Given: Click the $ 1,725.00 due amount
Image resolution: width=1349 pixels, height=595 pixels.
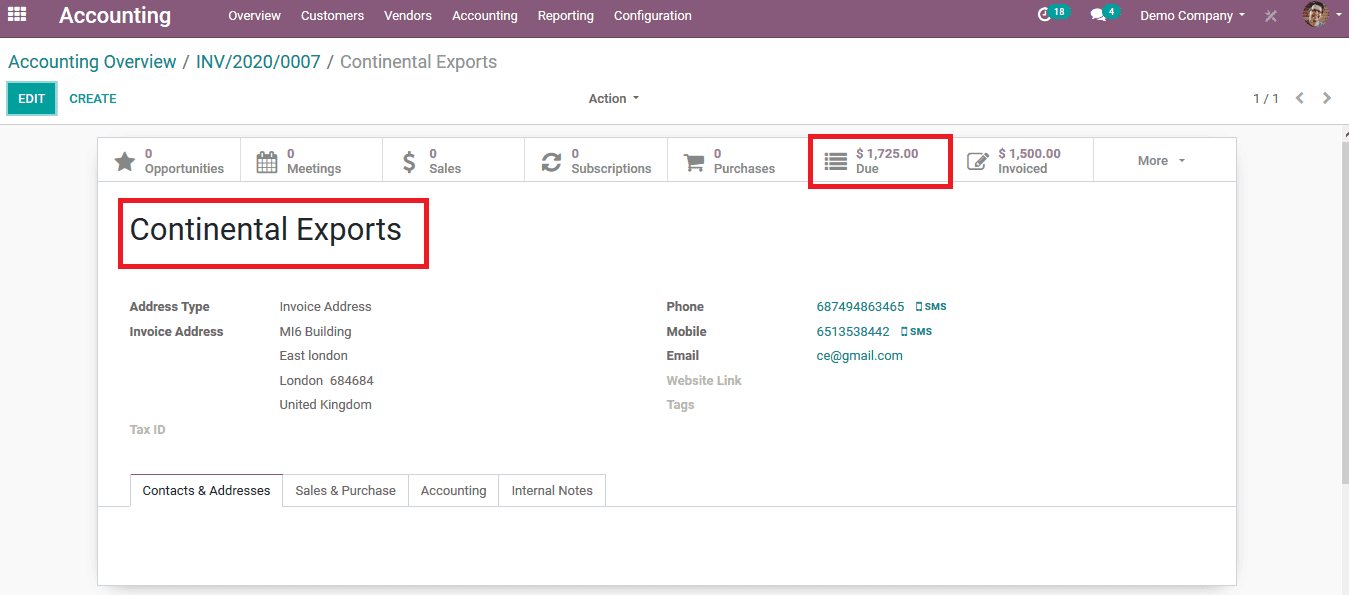Looking at the screenshot, I should (x=887, y=154).
